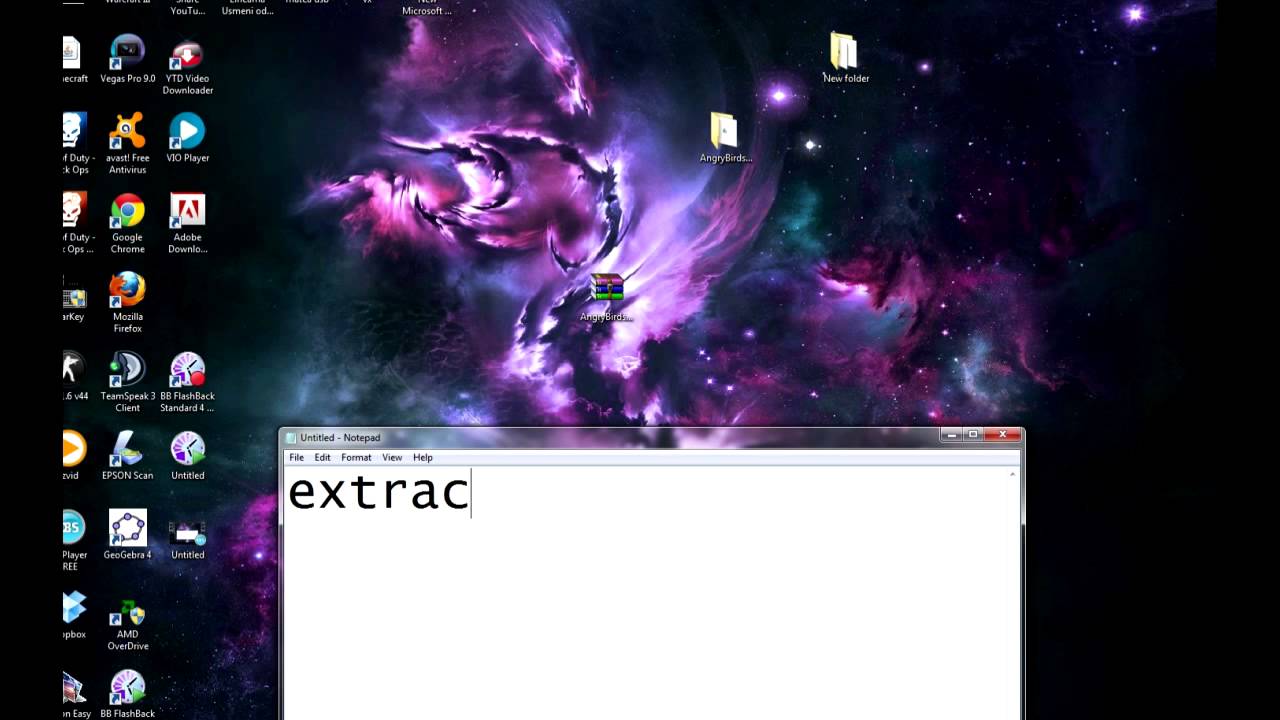This screenshot has width=1280, height=720.
Task: Close the Untitled Notepad window
Action: click(x=1002, y=434)
